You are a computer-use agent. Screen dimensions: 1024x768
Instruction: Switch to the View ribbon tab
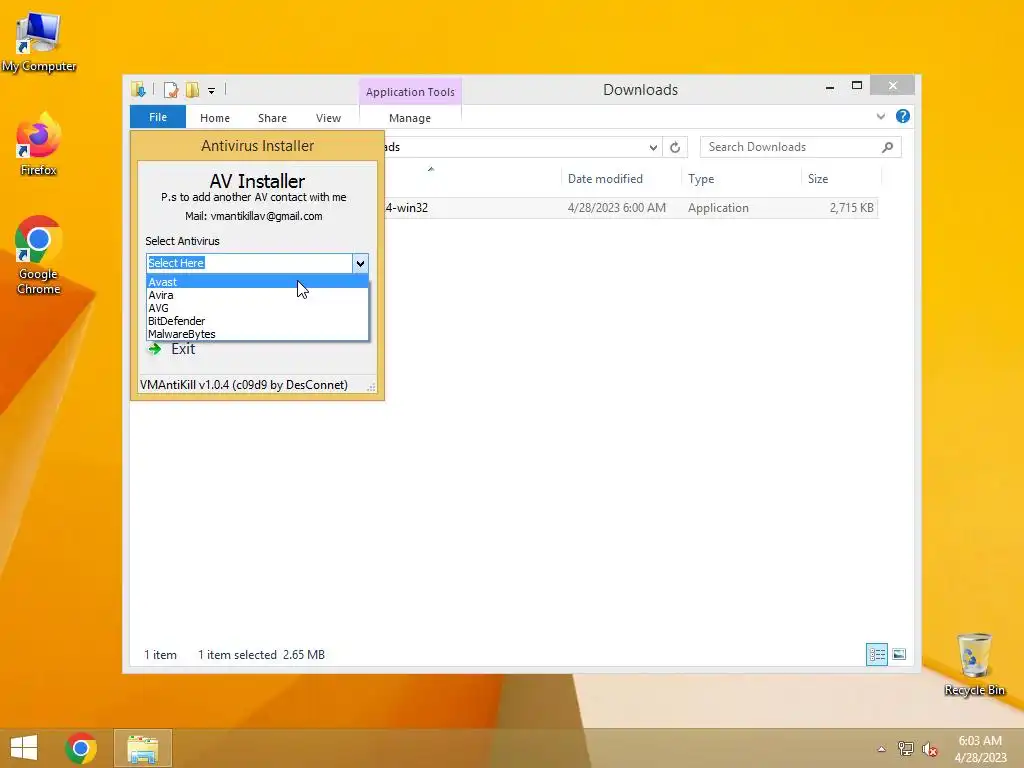click(328, 118)
